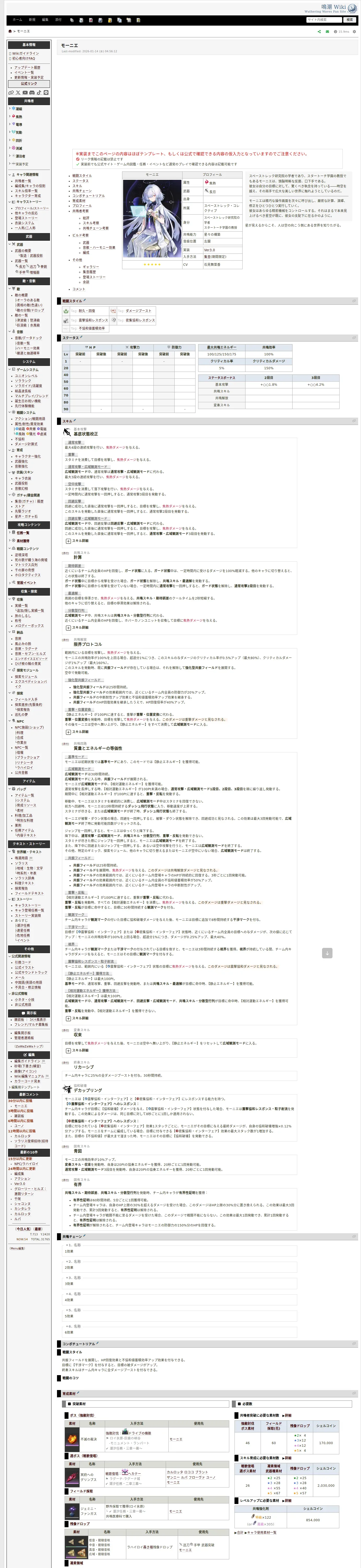361x1568 pixels.
Task: Click the デカップリング skill icon
Action: point(67,1089)
